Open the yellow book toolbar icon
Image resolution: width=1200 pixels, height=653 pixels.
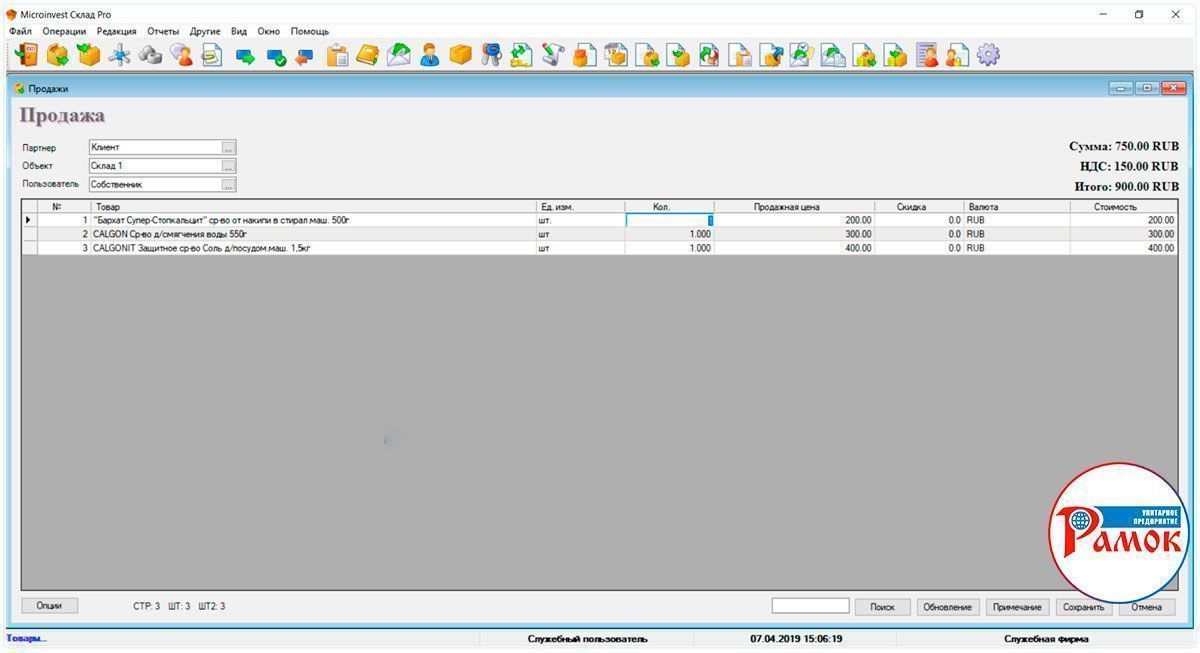(368, 55)
